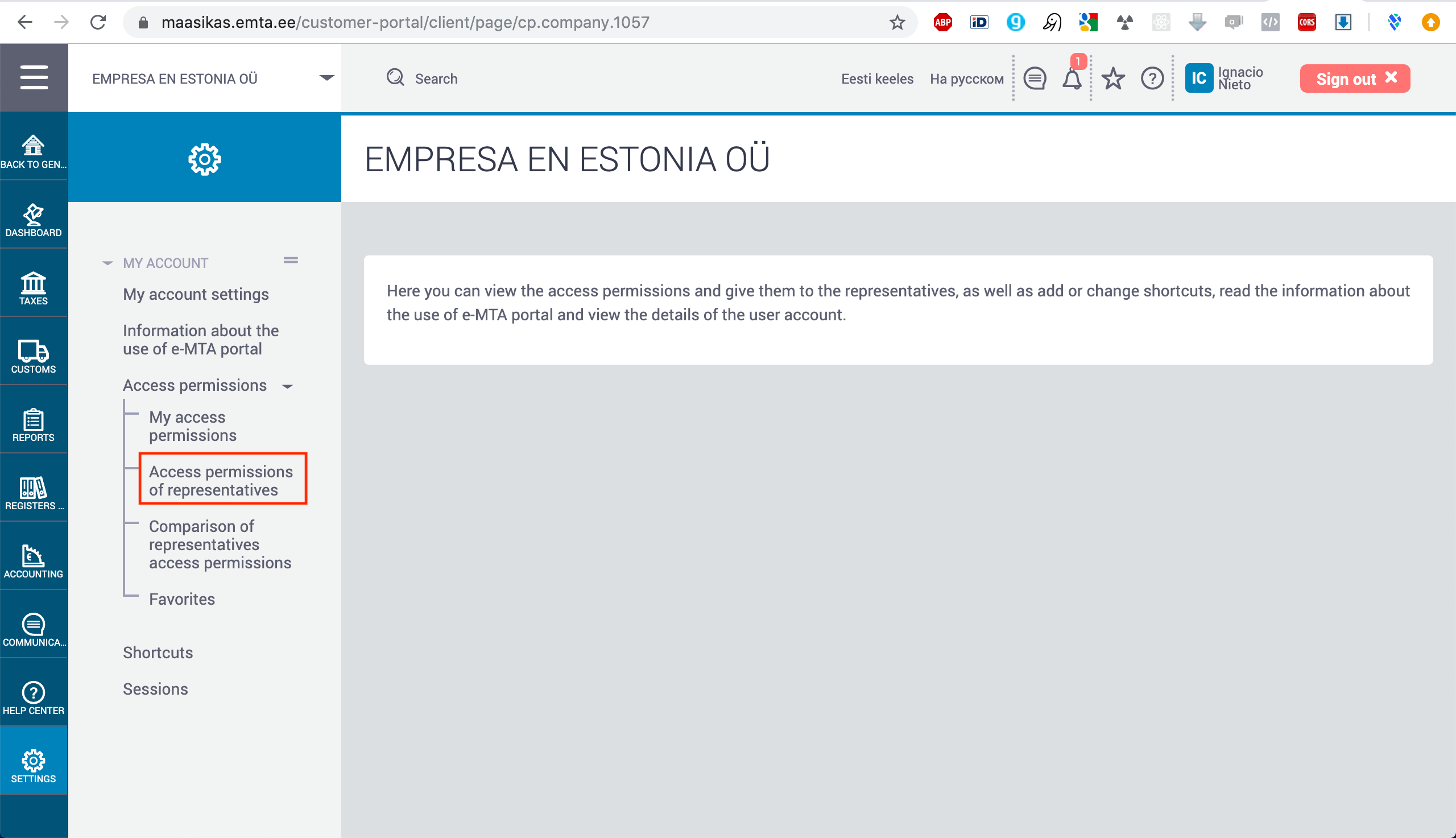The image size is (1456, 838).
Task: Open the notifications bell with badge
Action: (x=1071, y=79)
